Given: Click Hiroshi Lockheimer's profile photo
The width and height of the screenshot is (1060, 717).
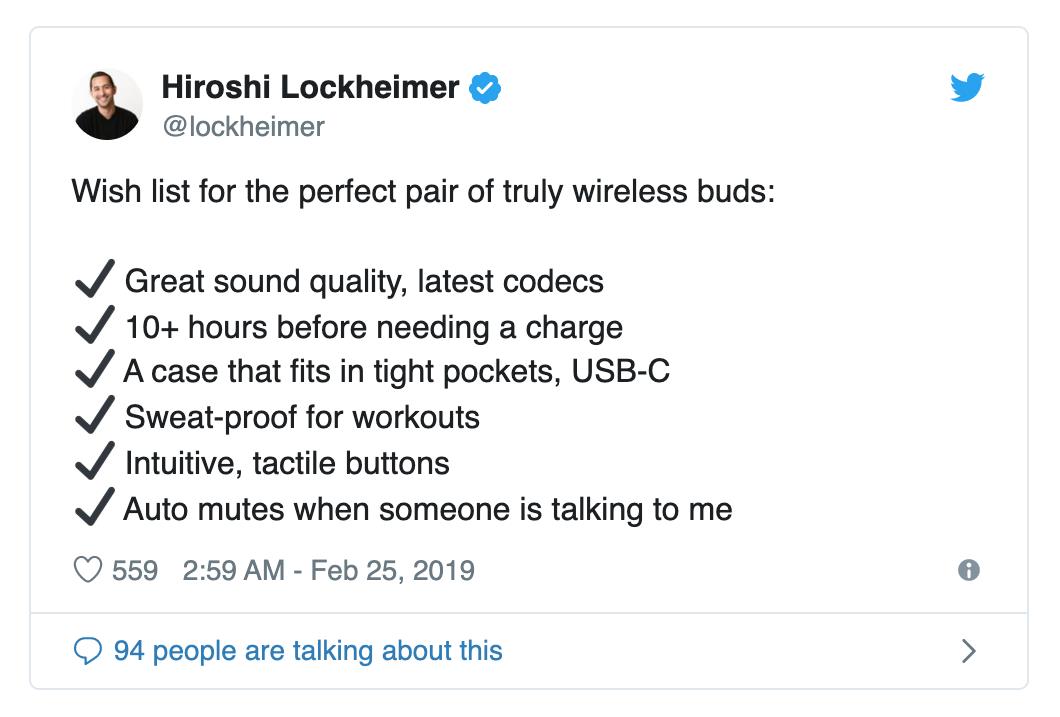Looking at the screenshot, I should (x=108, y=104).
